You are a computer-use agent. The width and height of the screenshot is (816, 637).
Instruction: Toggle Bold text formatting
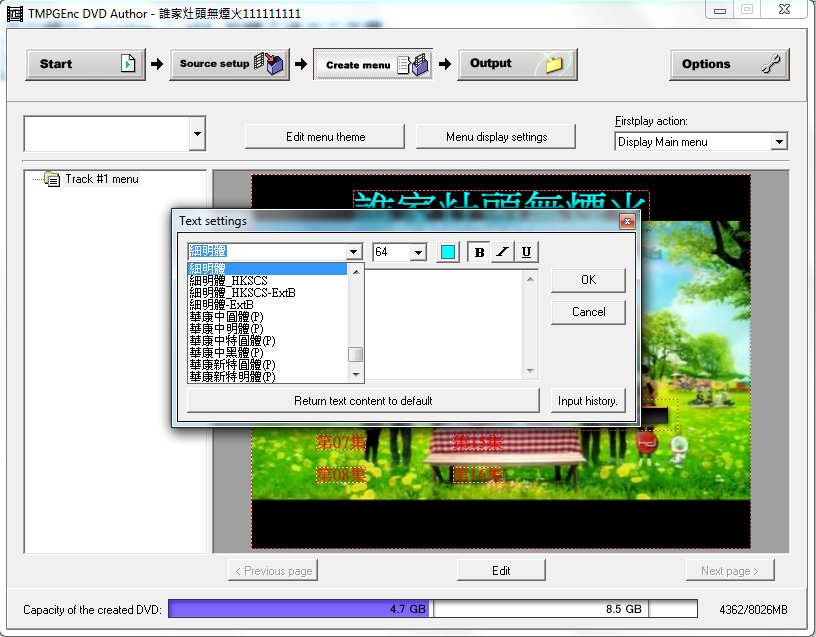(x=479, y=252)
